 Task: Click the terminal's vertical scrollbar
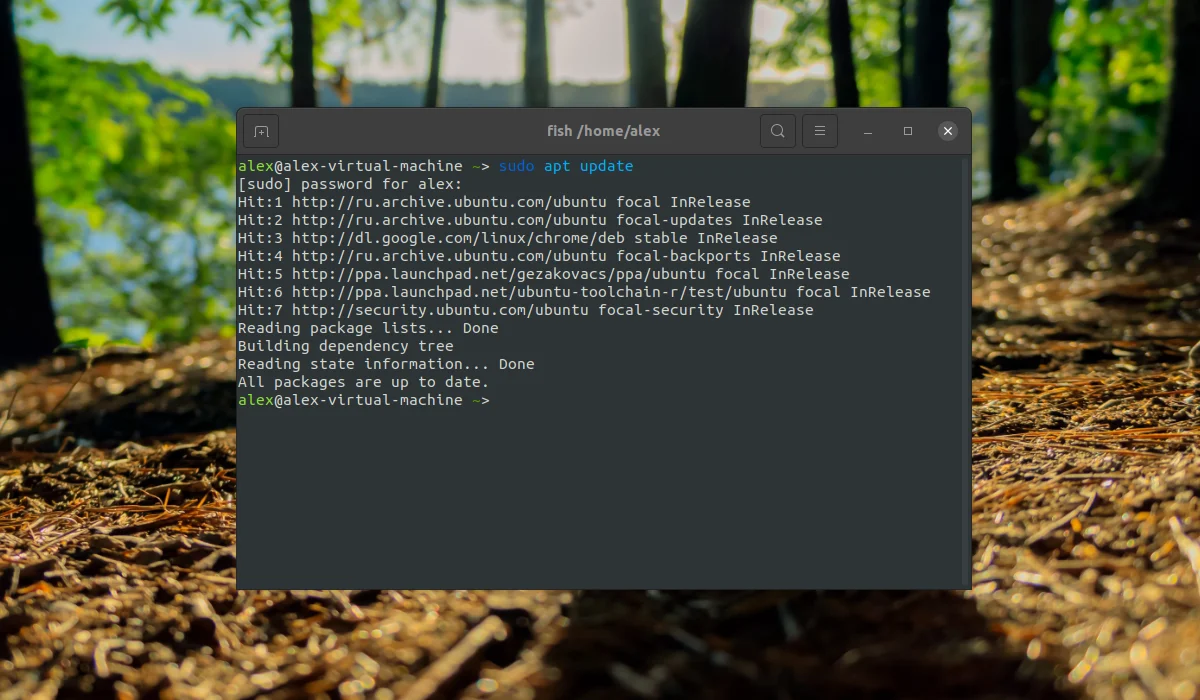point(967,371)
